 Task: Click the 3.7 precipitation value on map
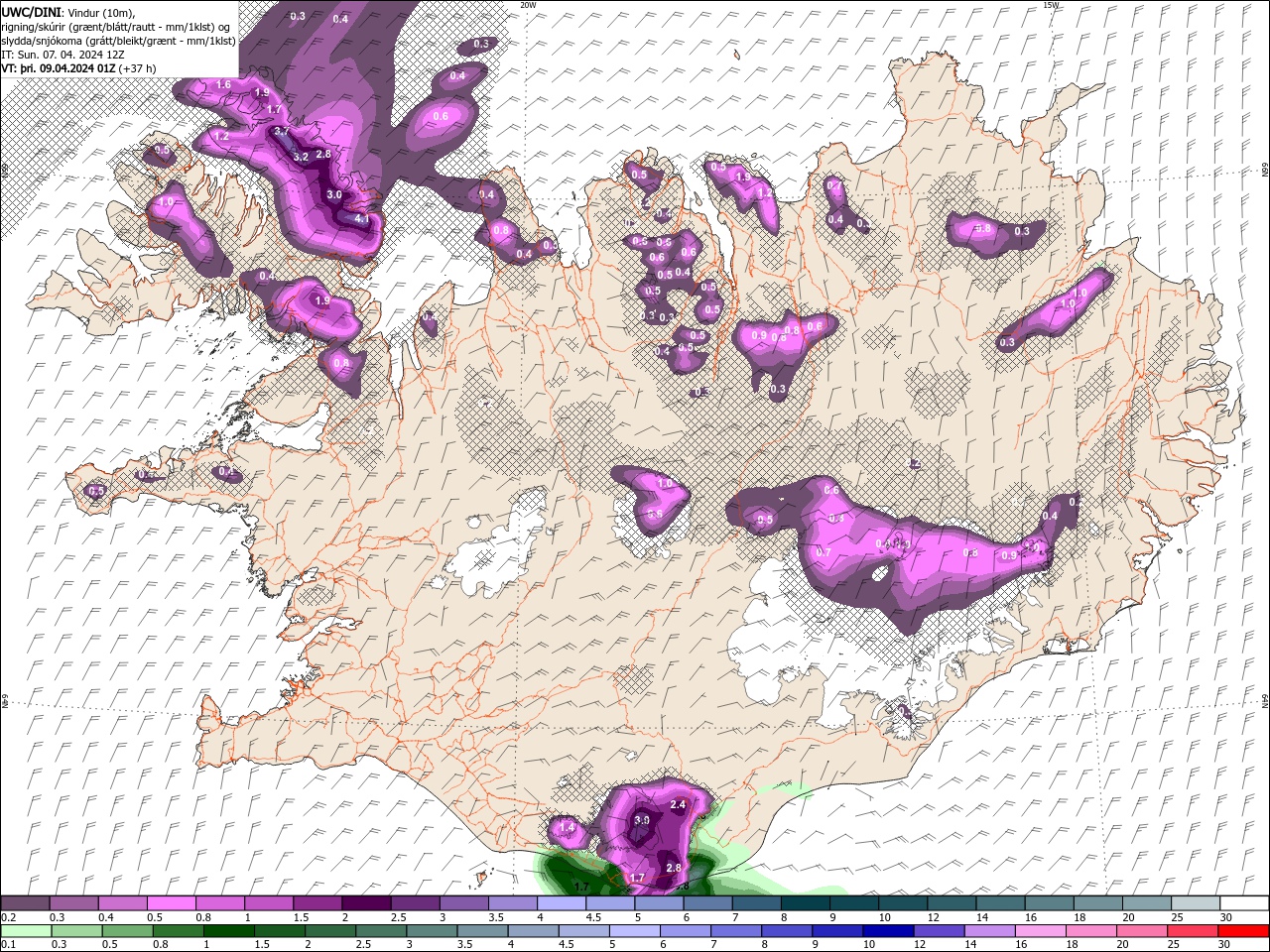(281, 132)
